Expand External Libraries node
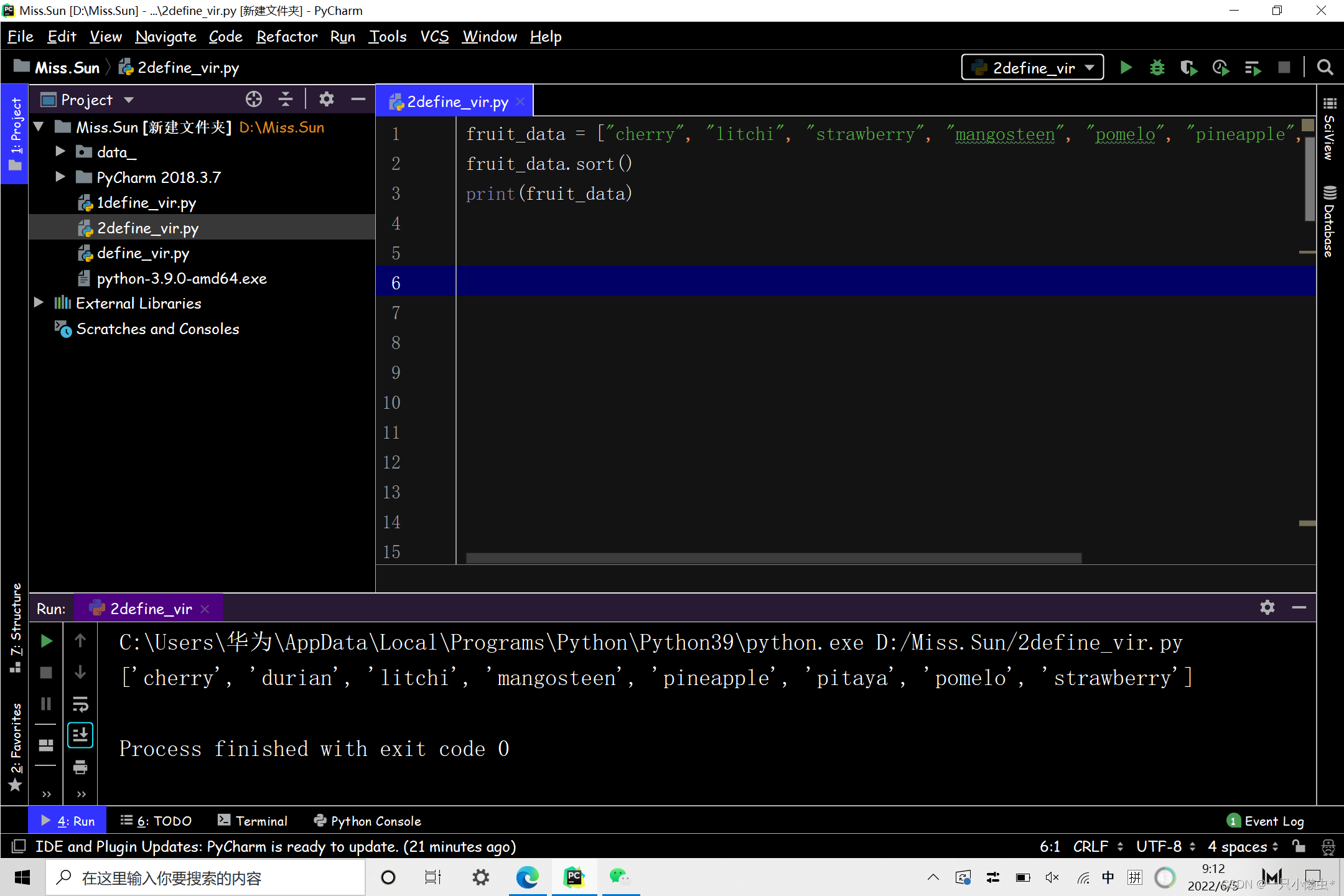The image size is (1344, 896). coord(39,303)
